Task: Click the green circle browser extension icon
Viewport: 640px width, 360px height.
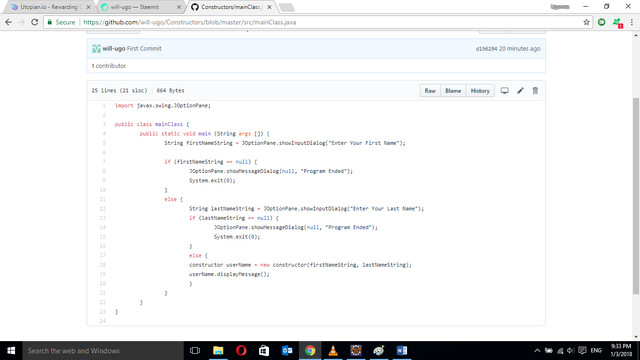Action: pyautogui.click(x=602, y=22)
